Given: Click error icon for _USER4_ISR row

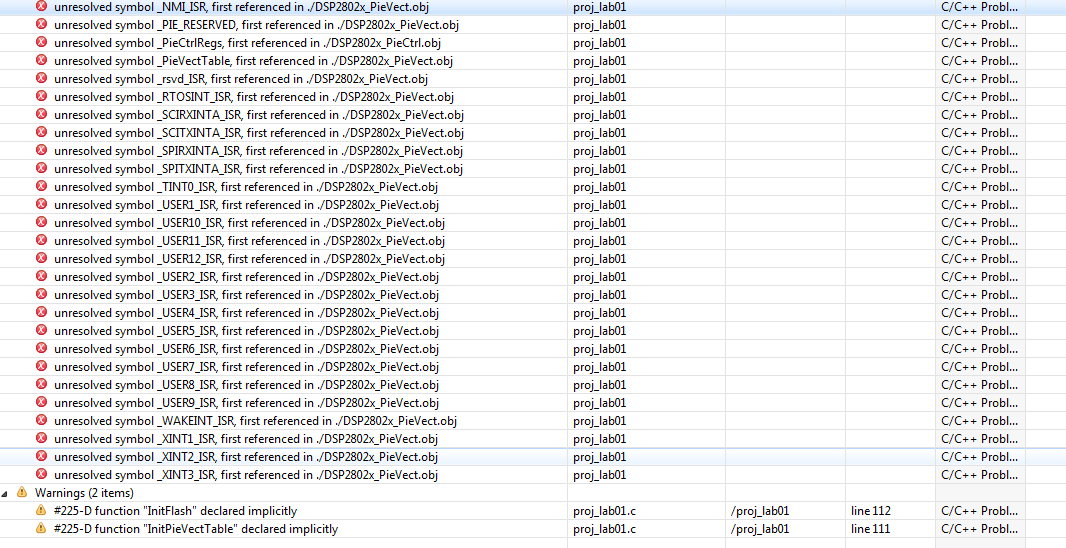Looking at the screenshot, I should point(41,313).
